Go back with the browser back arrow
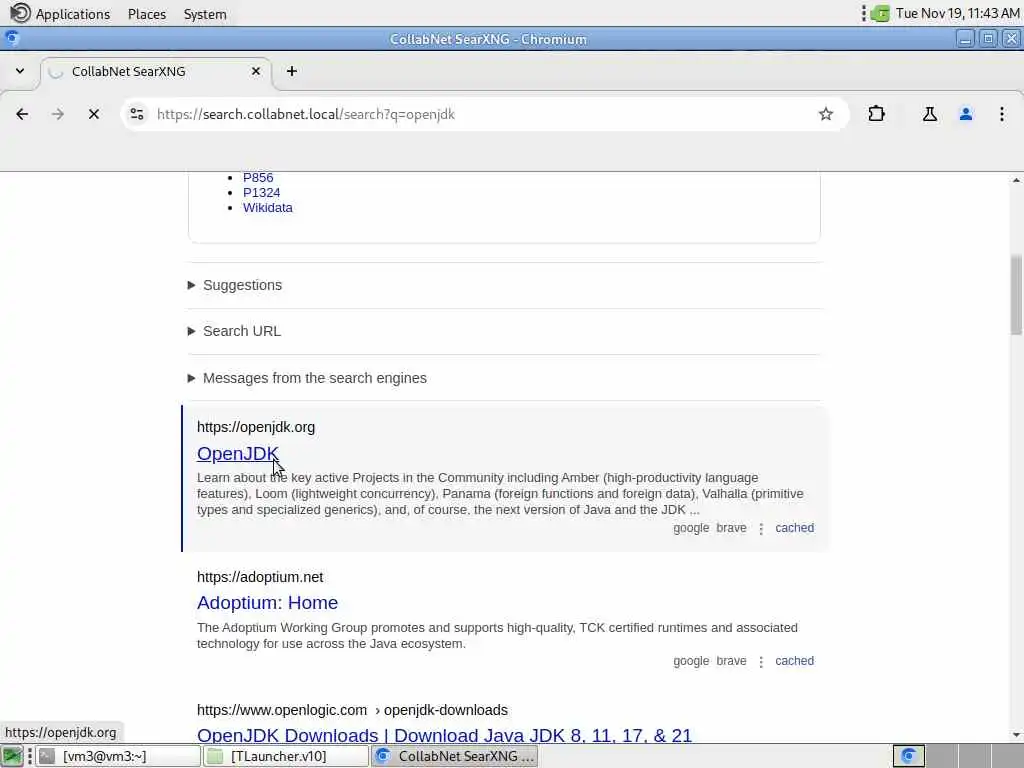Image resolution: width=1024 pixels, height=768 pixels. (22, 114)
